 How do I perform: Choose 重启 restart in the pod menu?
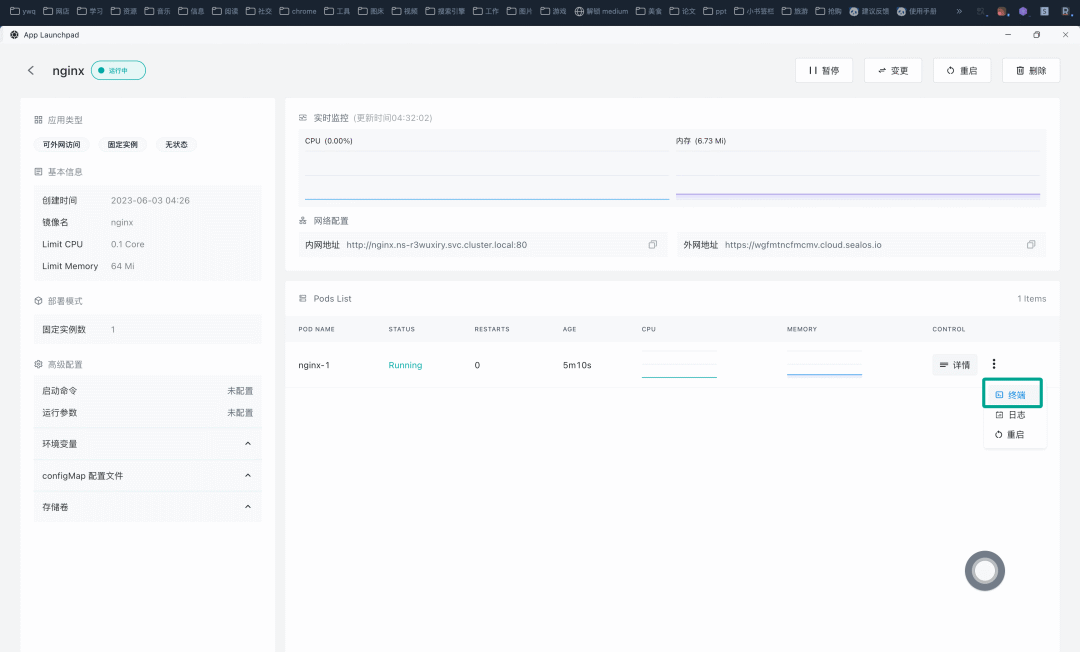pyautogui.click(x=1012, y=434)
